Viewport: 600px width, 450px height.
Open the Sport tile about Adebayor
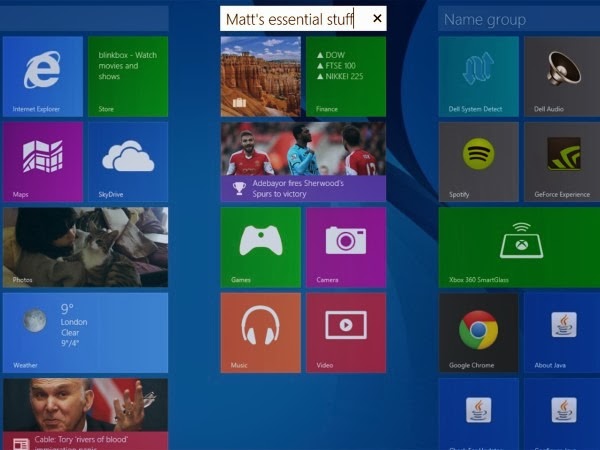tap(303, 162)
